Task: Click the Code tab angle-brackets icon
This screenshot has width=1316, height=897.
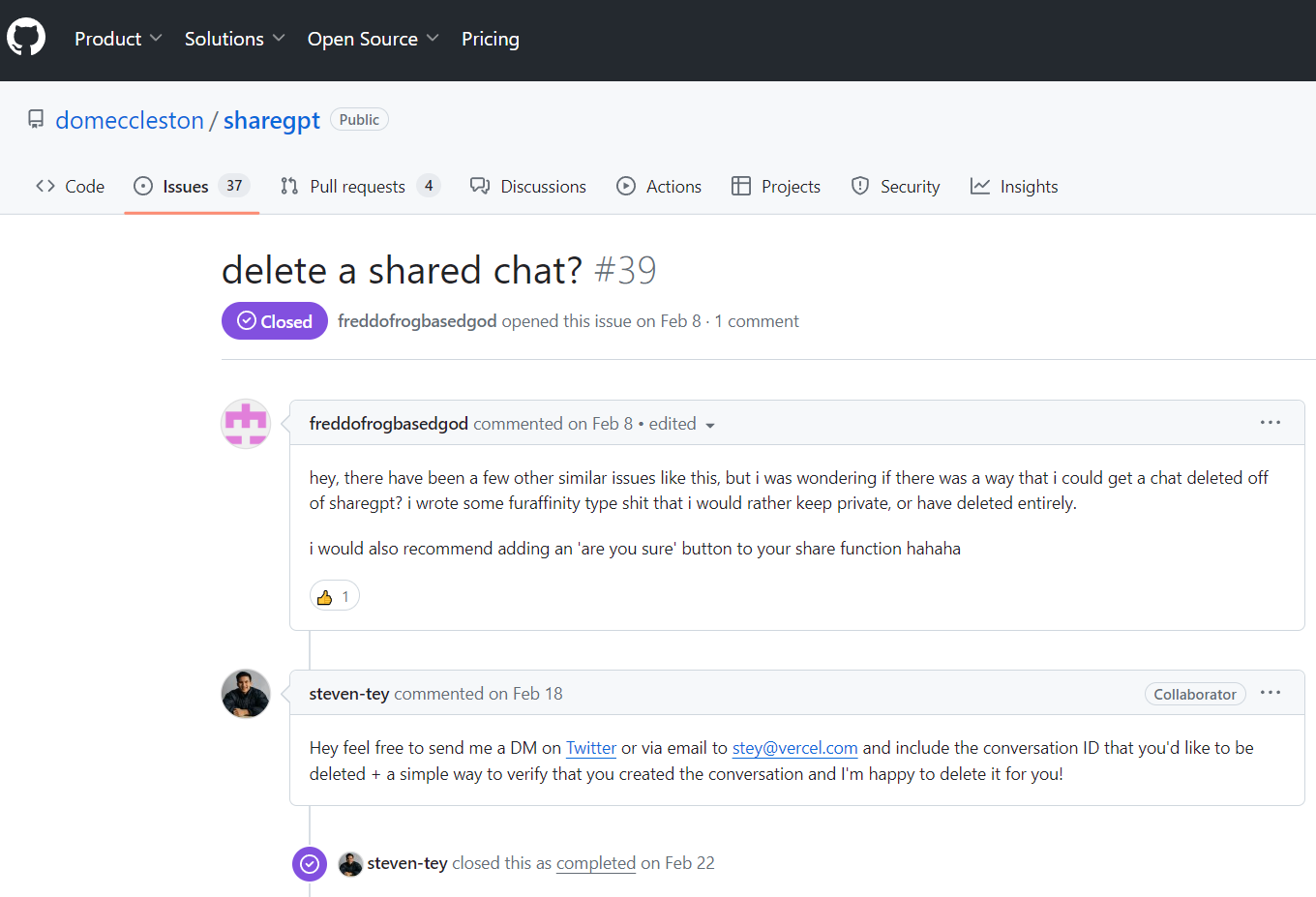Action: pos(45,186)
